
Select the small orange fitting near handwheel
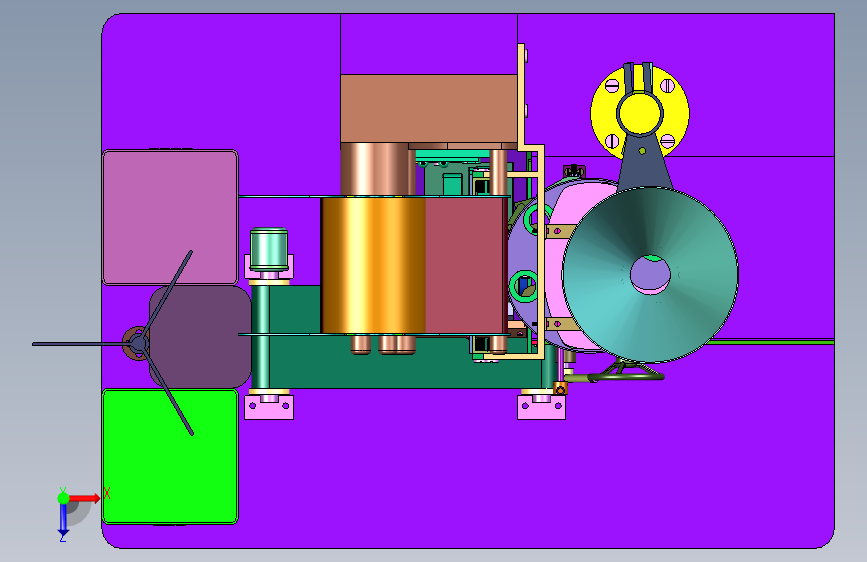click(x=560, y=389)
